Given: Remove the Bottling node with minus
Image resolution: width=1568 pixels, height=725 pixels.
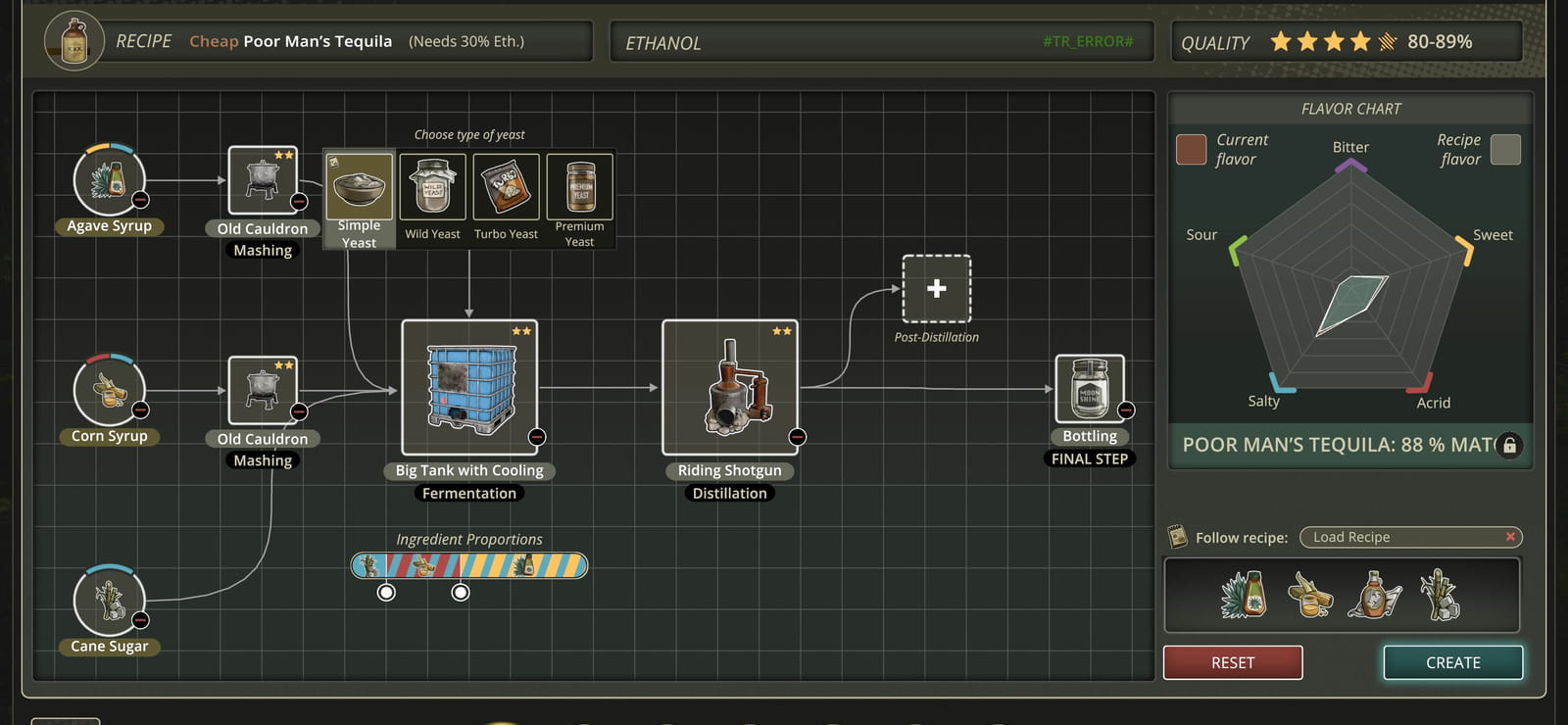Looking at the screenshot, I should [1126, 411].
